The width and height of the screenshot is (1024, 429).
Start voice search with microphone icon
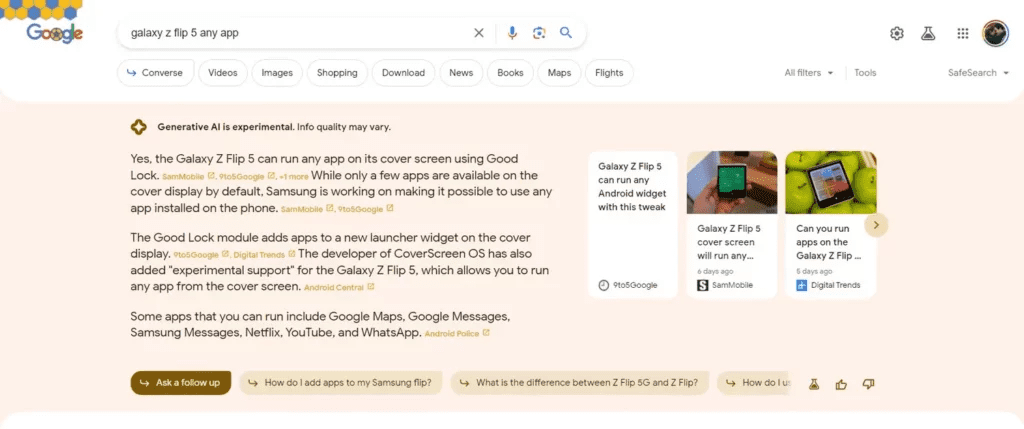(512, 33)
